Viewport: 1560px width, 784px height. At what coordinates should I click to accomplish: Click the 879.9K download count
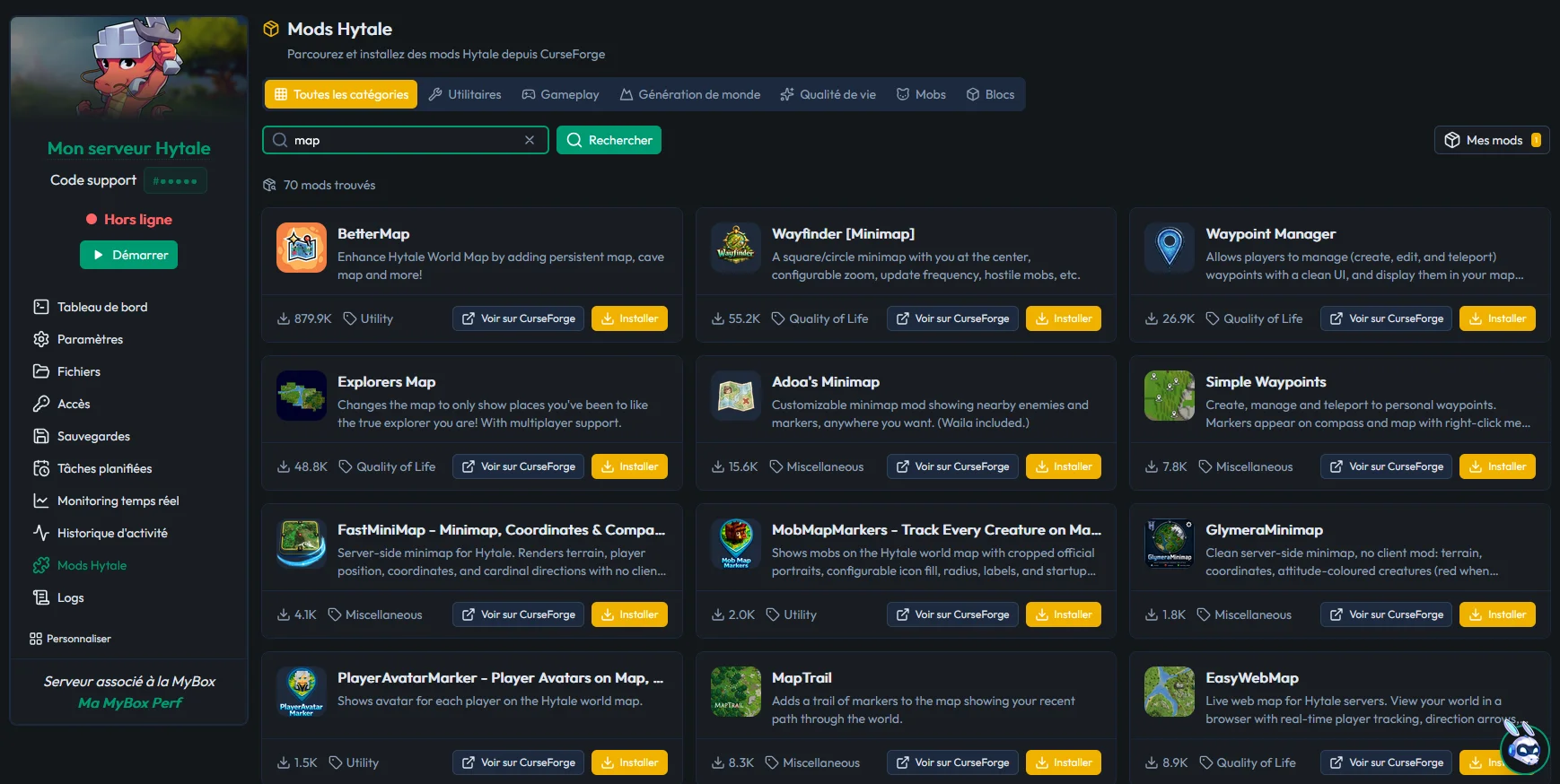[304, 318]
